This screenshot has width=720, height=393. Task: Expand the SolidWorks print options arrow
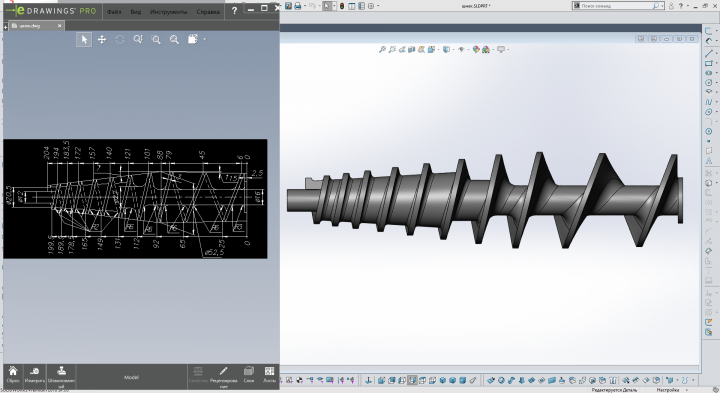tap(304, 6)
